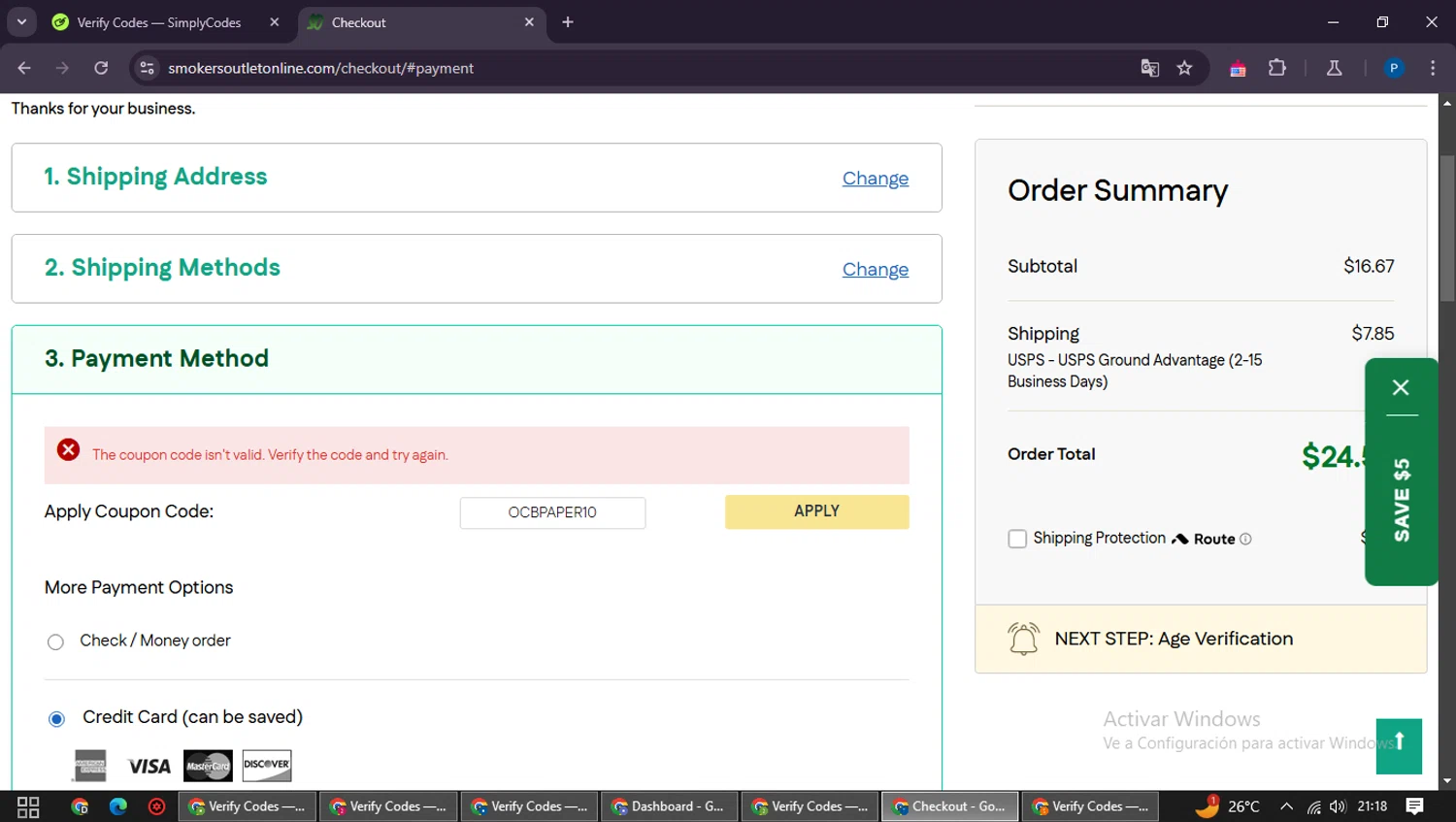This screenshot has height=822, width=1456.
Task: Click the $16.67 subtotal amount
Action: click(x=1369, y=266)
